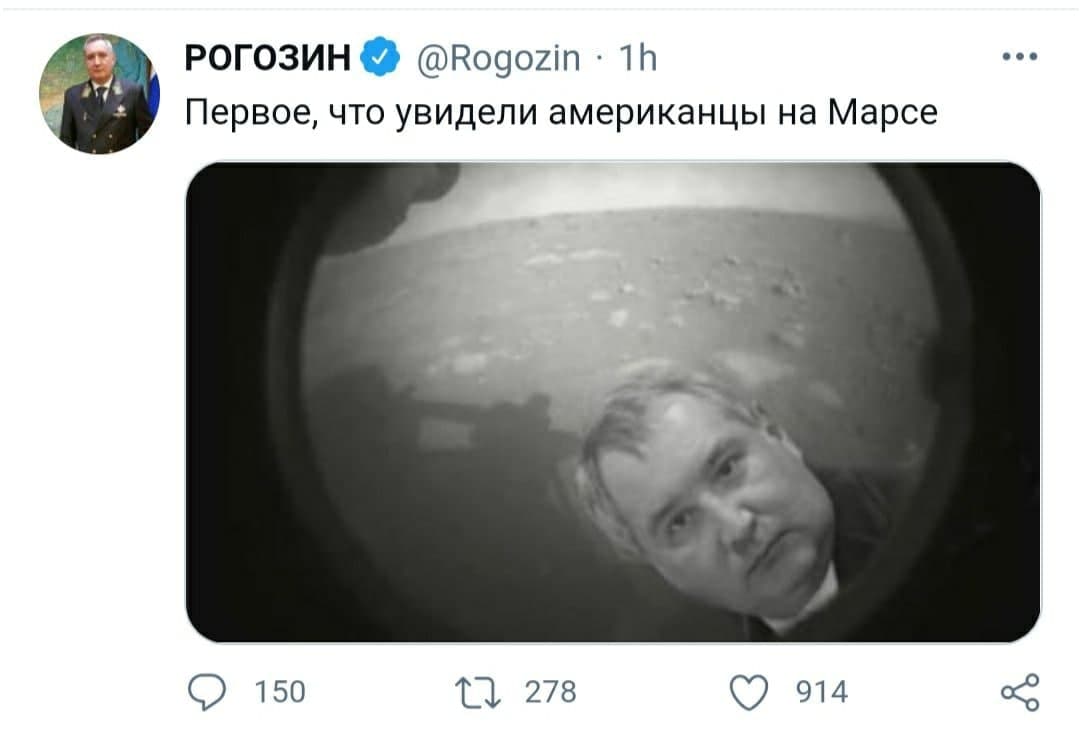Expand the attached black-and-white Mars photo

pos(613,402)
